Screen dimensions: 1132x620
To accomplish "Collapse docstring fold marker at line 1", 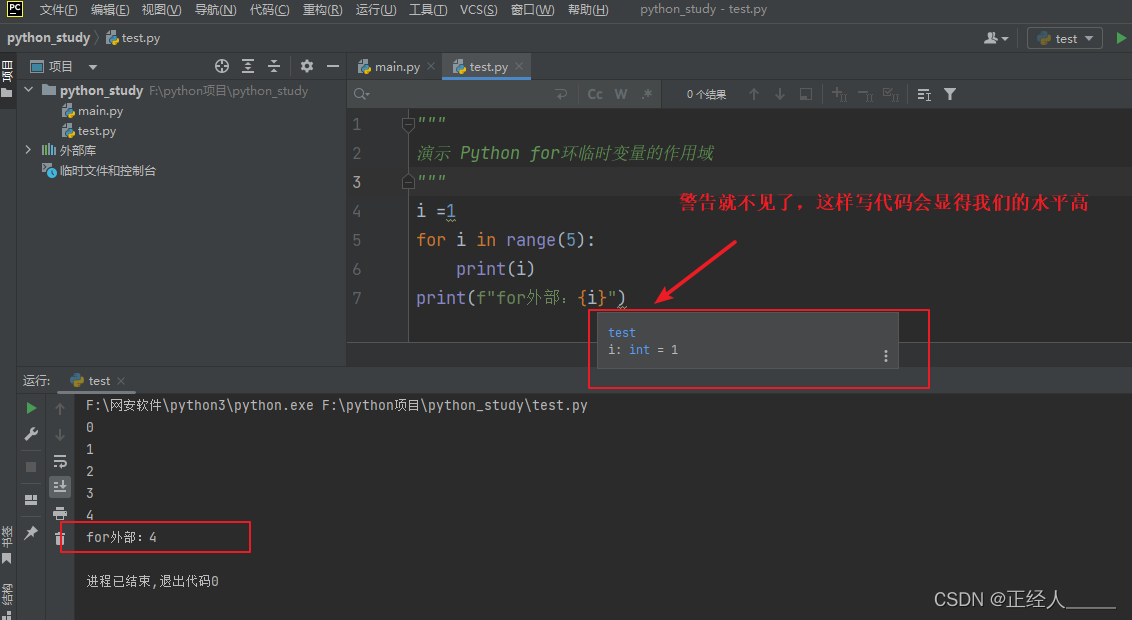I will pyautogui.click(x=408, y=125).
